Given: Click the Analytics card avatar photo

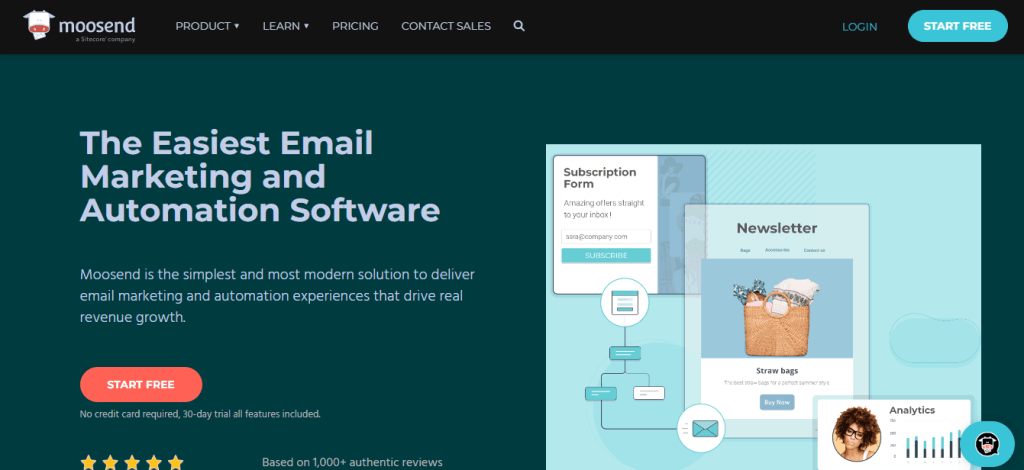Looking at the screenshot, I should click(x=857, y=433).
